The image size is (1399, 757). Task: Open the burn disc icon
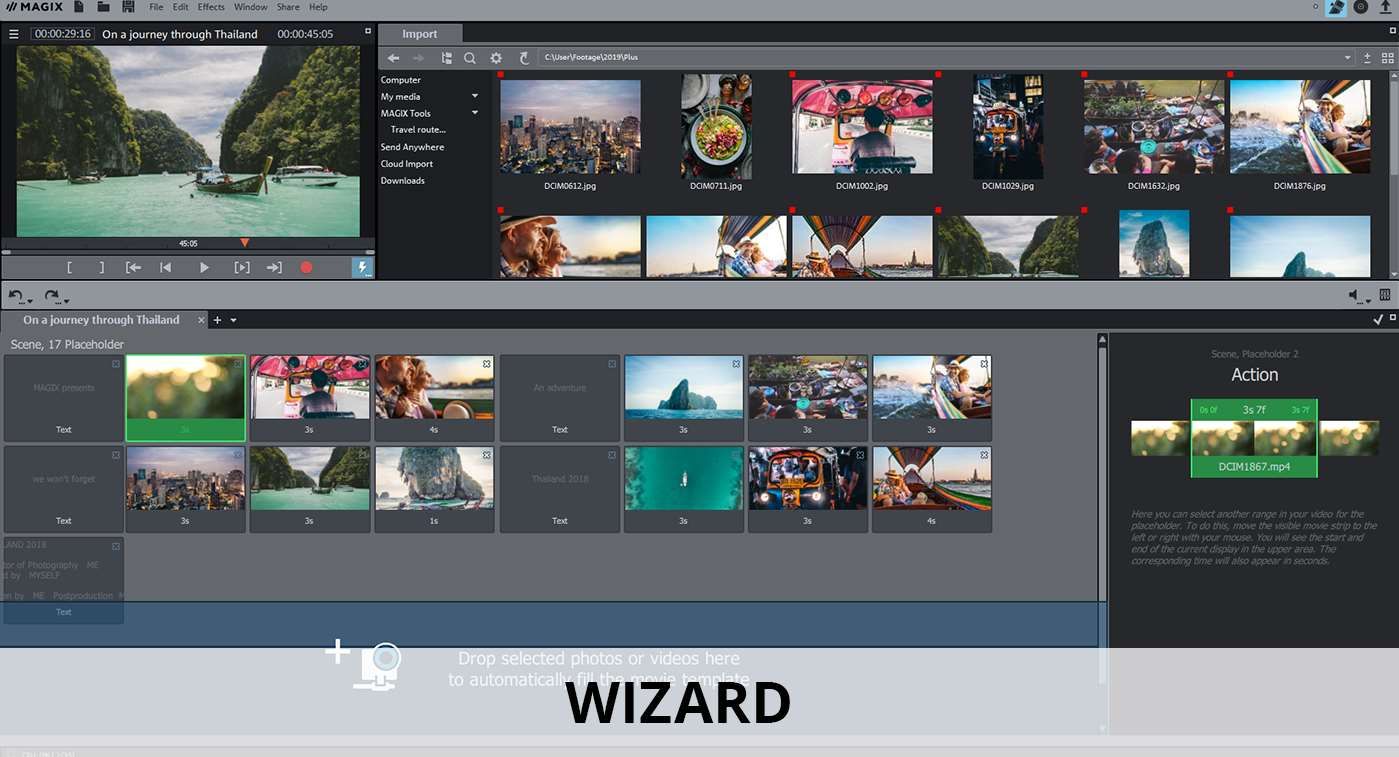click(1361, 7)
